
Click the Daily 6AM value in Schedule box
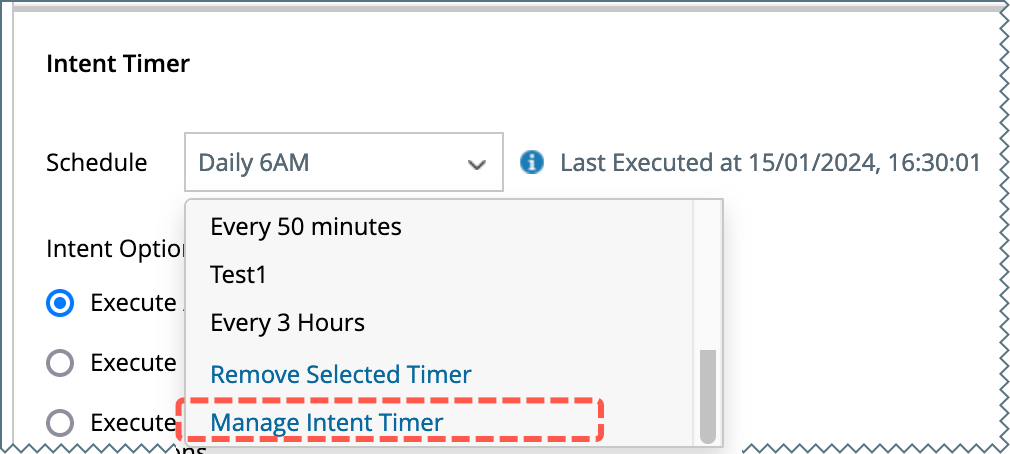click(x=254, y=162)
